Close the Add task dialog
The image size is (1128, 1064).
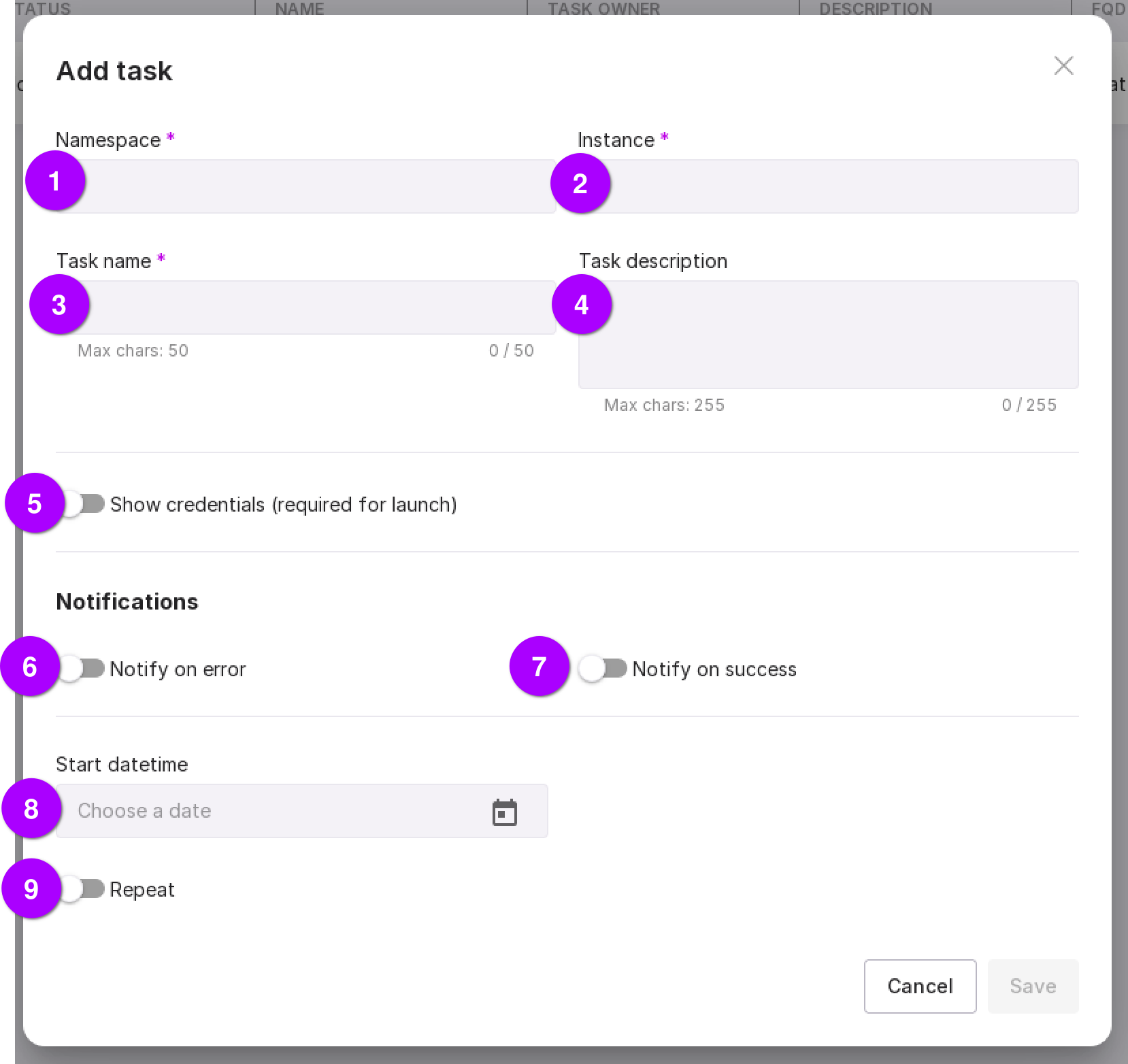1063,66
